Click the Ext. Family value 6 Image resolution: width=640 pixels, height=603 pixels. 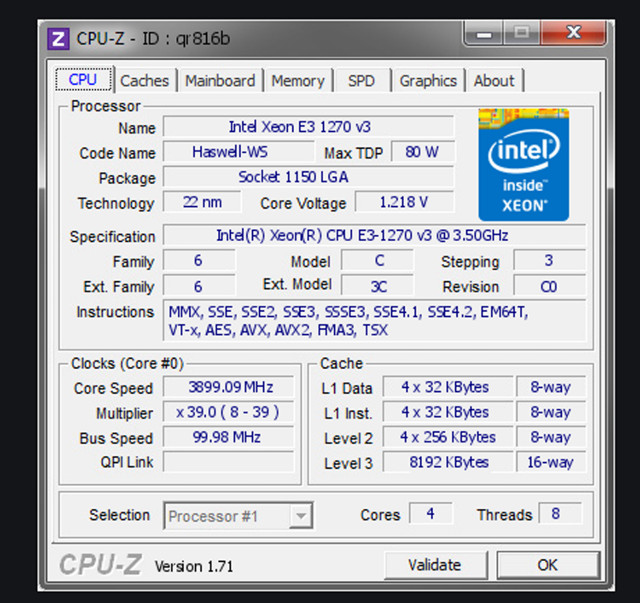pyautogui.click(x=199, y=286)
